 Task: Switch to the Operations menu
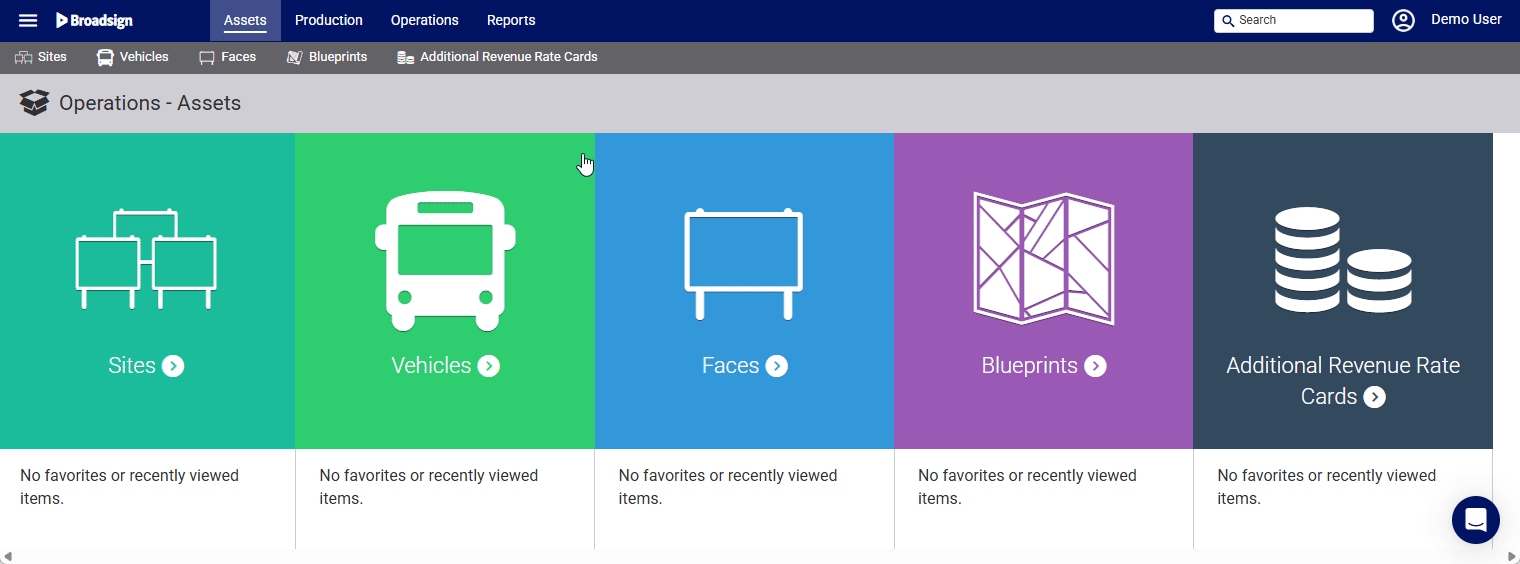point(425,20)
